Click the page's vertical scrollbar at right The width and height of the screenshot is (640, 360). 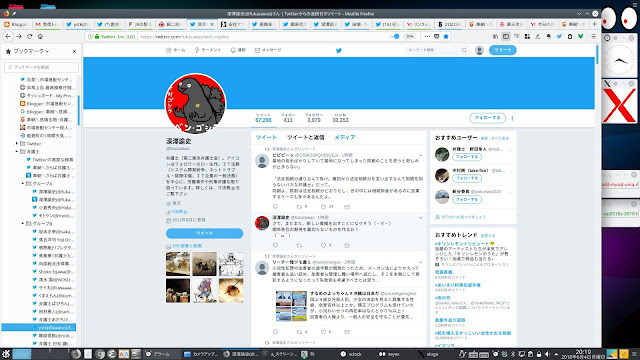coord(597,55)
